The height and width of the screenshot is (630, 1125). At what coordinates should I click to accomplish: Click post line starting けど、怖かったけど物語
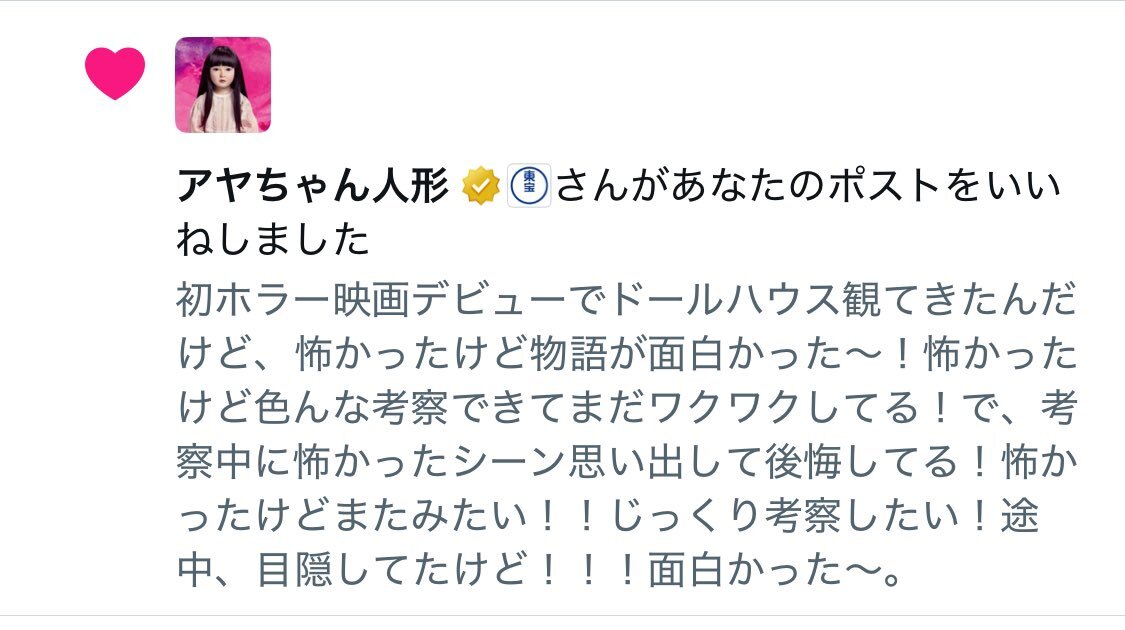[627, 354]
